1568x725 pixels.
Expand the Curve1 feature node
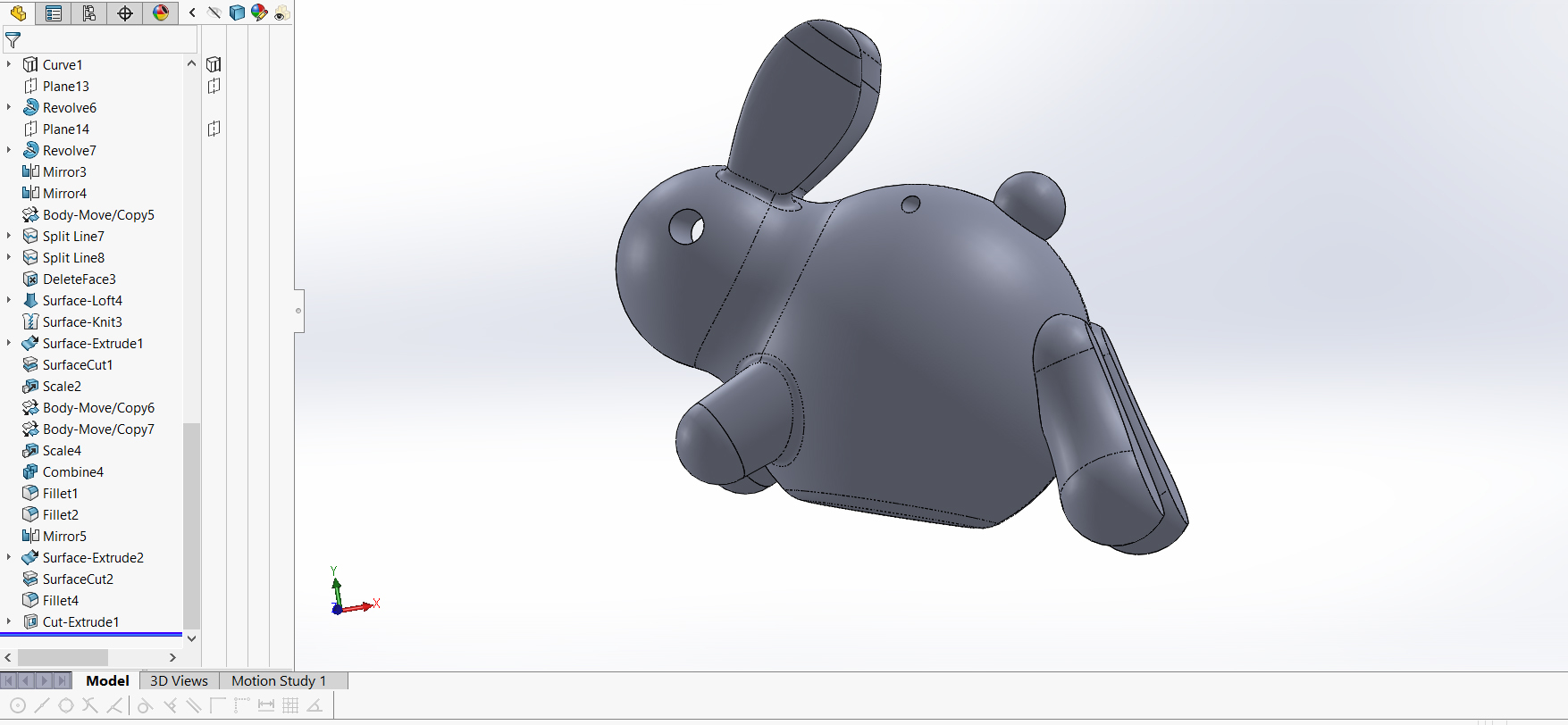pos(9,64)
